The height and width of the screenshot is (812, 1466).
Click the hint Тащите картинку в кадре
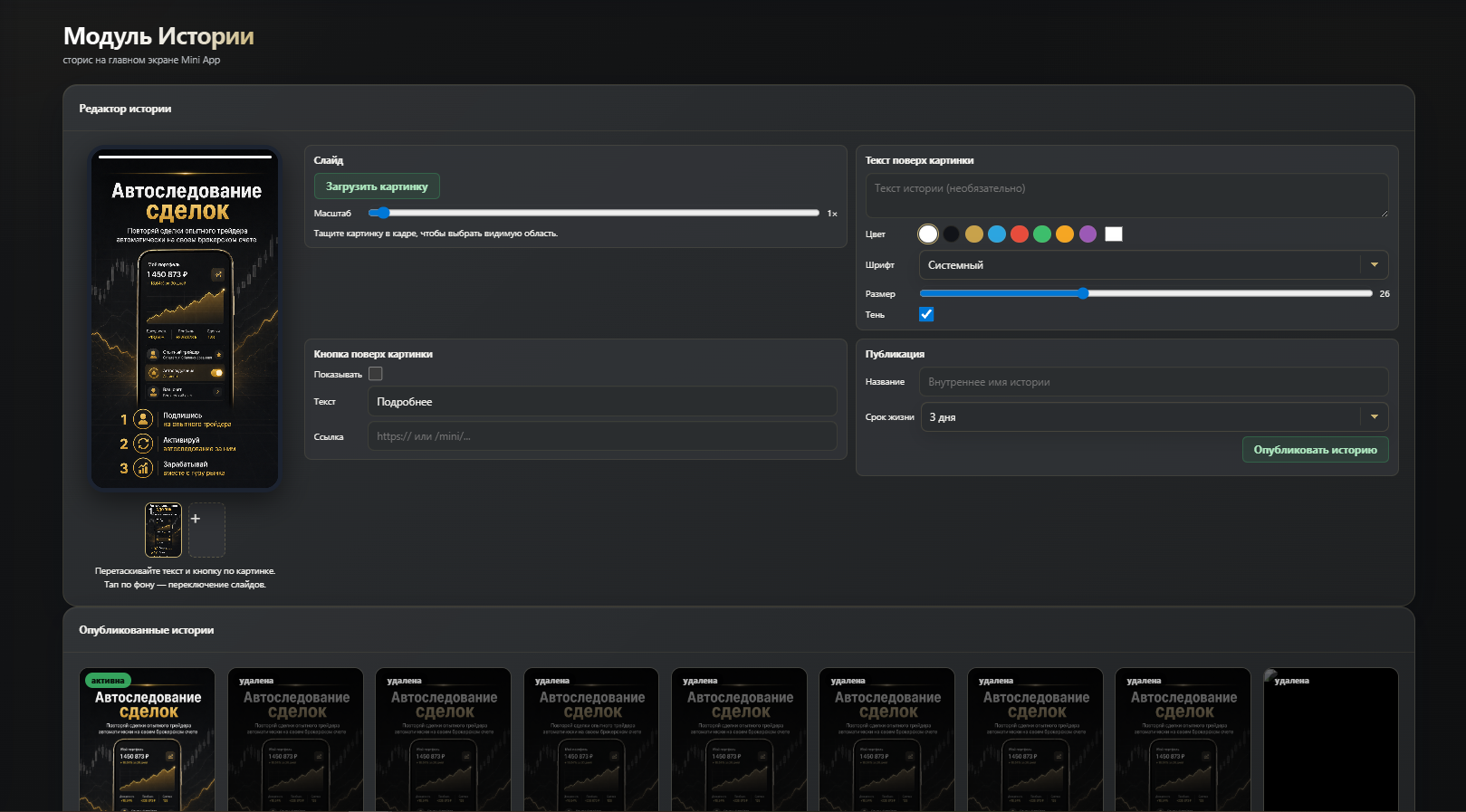coord(436,234)
